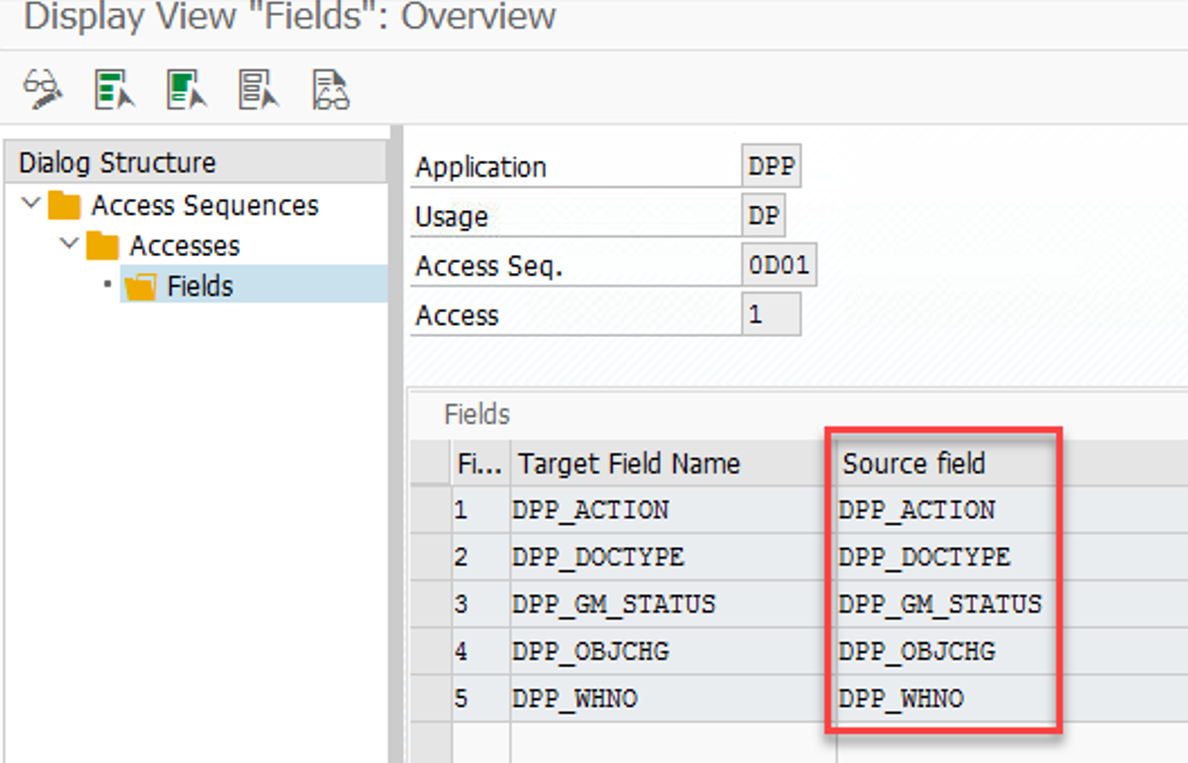This screenshot has height=763, width=1188.
Task: Open the Access Sequences folder
Action: (205, 205)
